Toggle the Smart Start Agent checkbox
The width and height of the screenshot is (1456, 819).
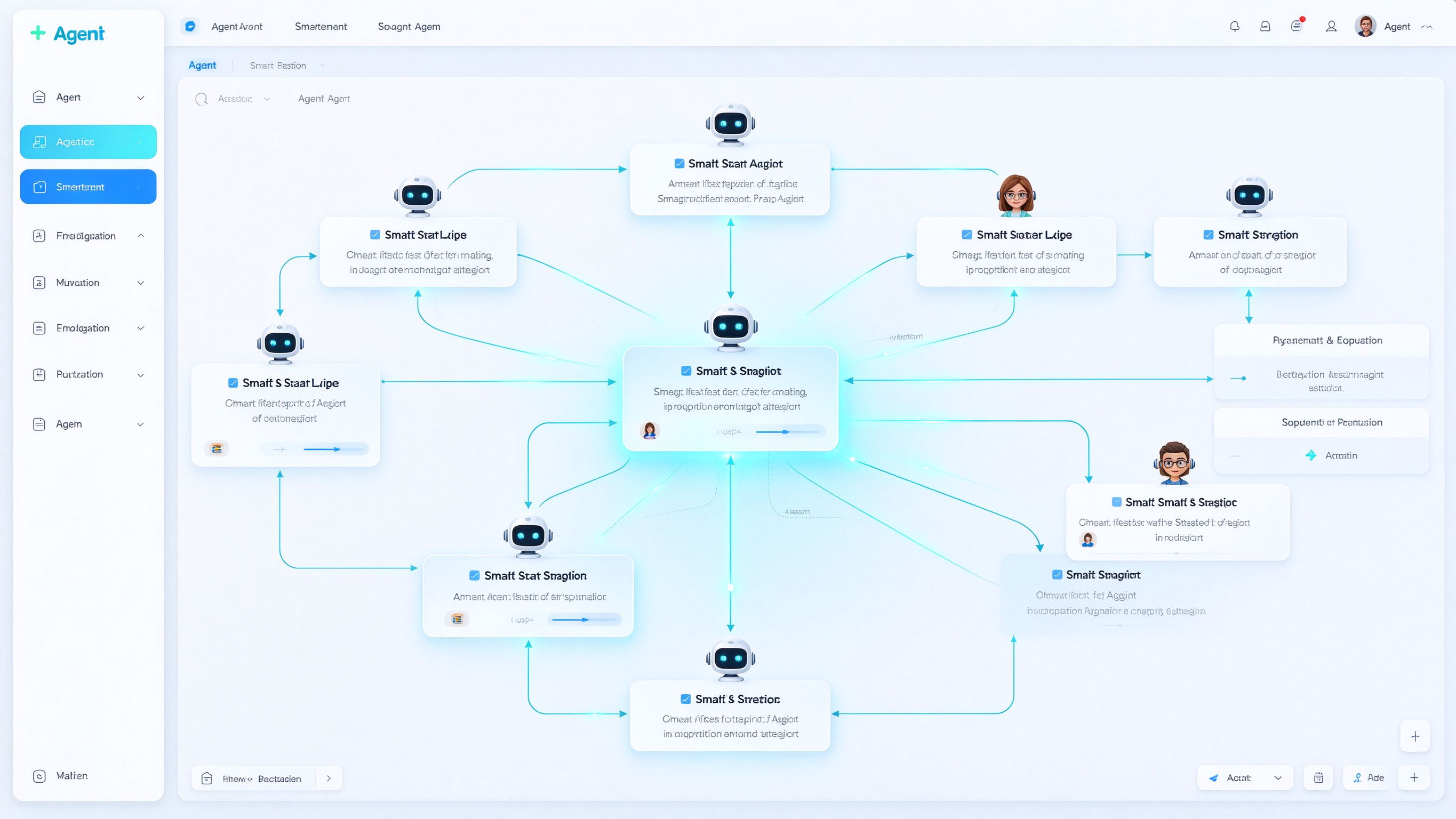[679, 164]
